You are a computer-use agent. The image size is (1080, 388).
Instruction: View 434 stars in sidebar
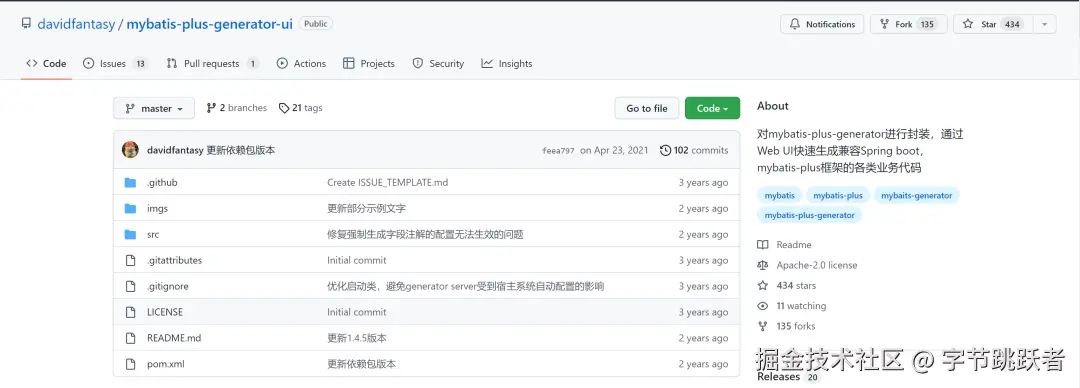click(x=787, y=285)
